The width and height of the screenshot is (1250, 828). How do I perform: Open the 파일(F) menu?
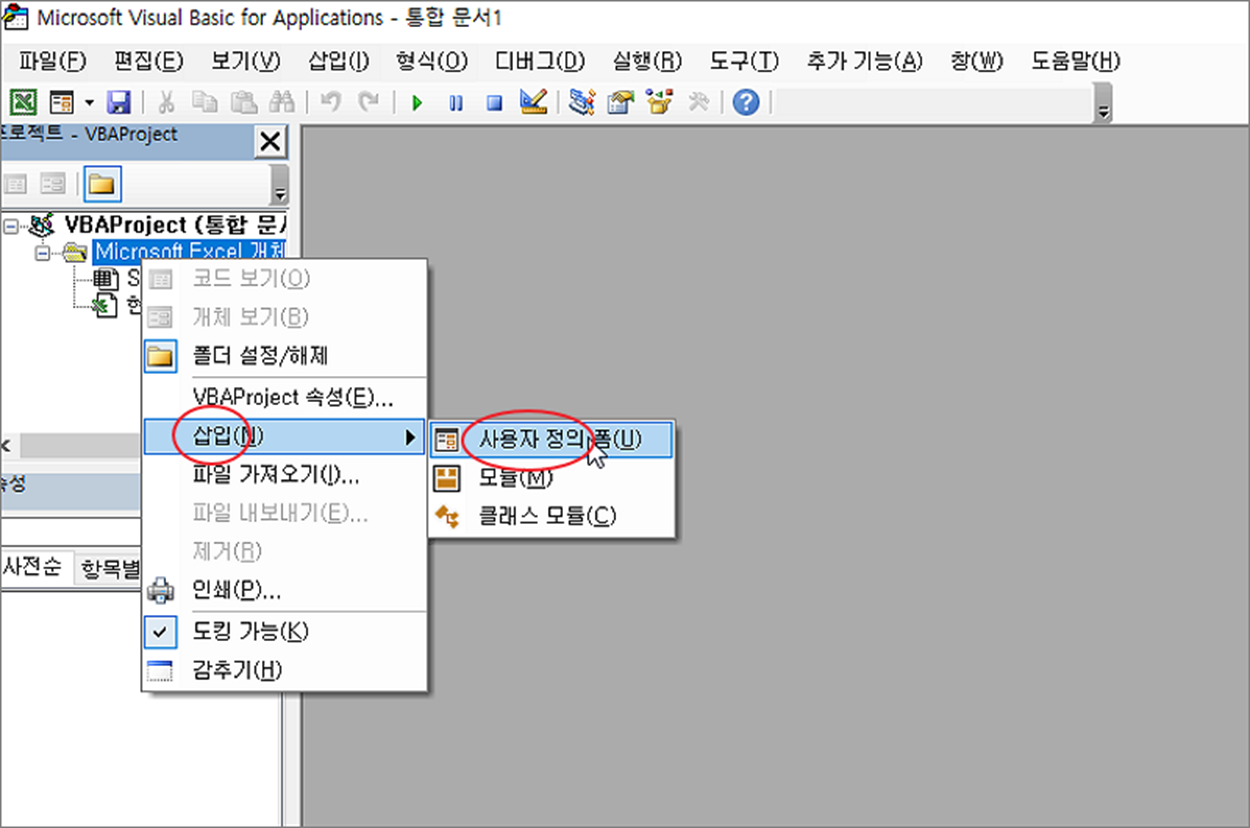53,61
